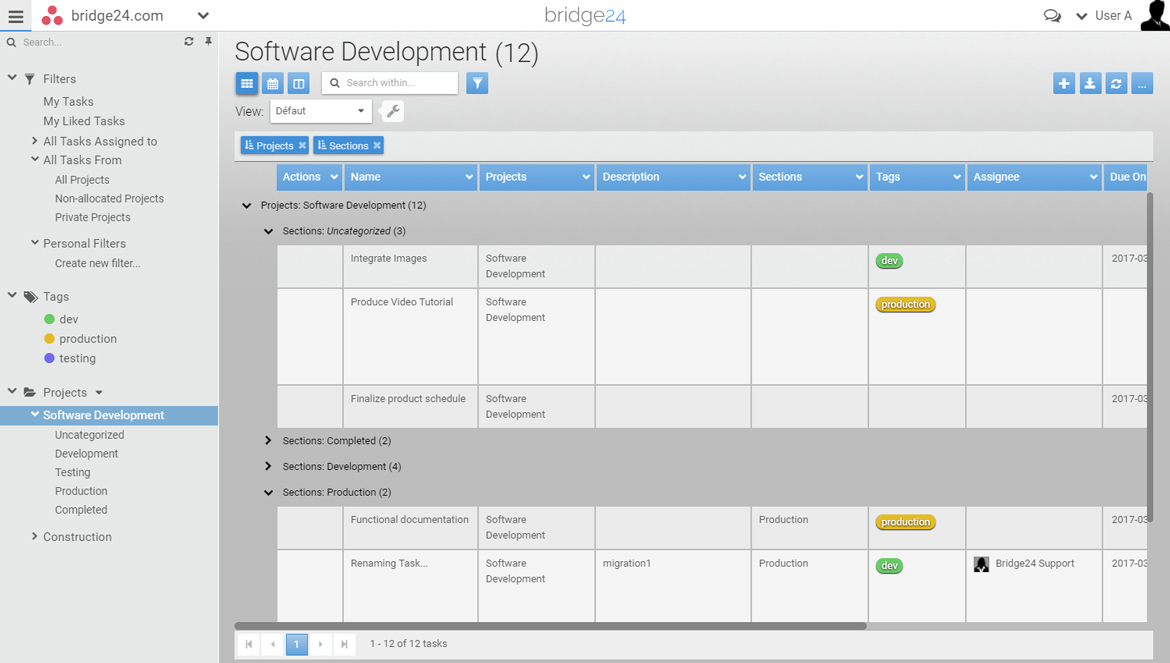This screenshot has height=663, width=1170.
Task: Open Name column menu
Action: tap(469, 177)
